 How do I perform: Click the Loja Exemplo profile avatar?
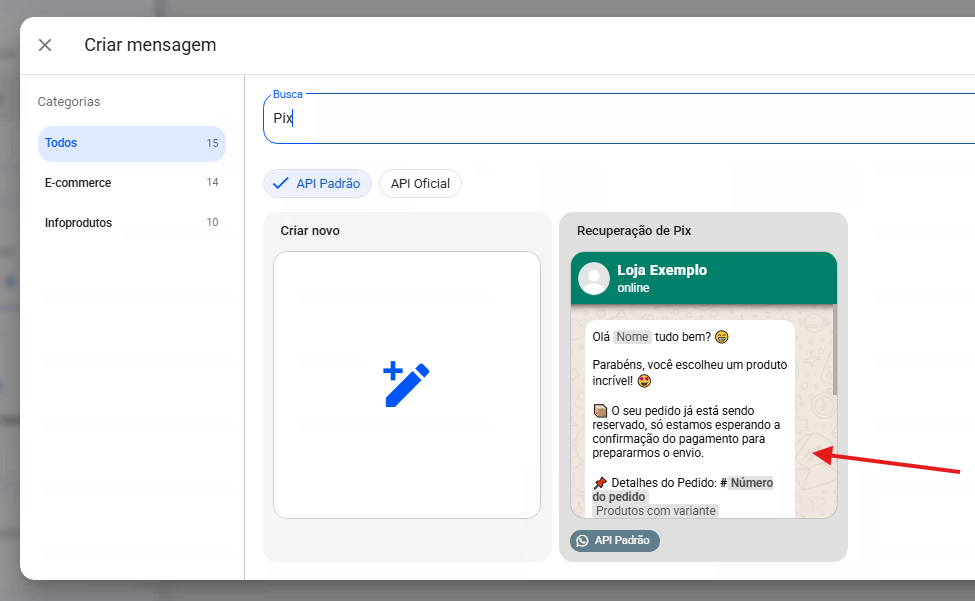point(594,278)
